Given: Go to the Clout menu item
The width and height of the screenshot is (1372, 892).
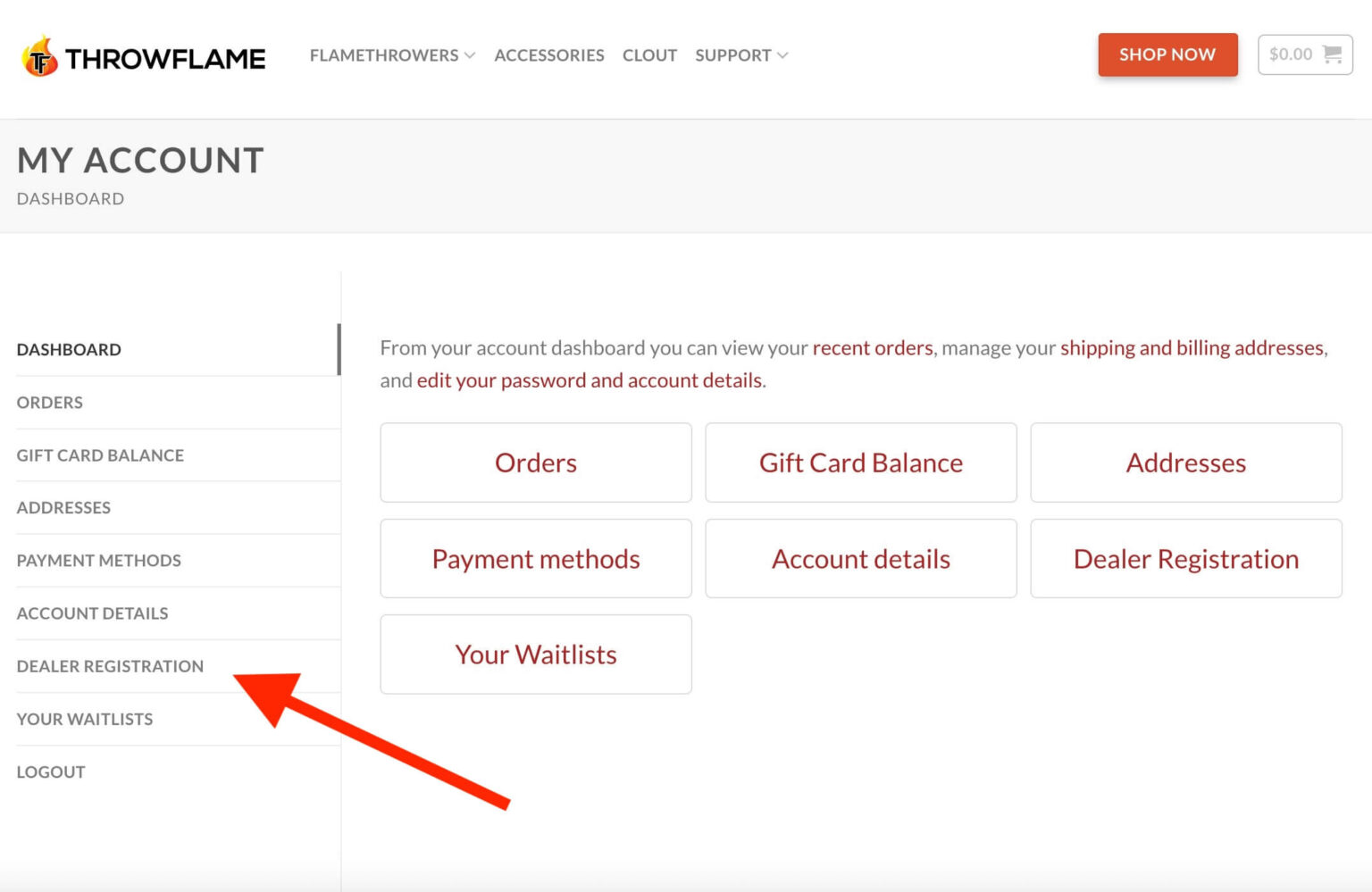Looking at the screenshot, I should (x=649, y=55).
